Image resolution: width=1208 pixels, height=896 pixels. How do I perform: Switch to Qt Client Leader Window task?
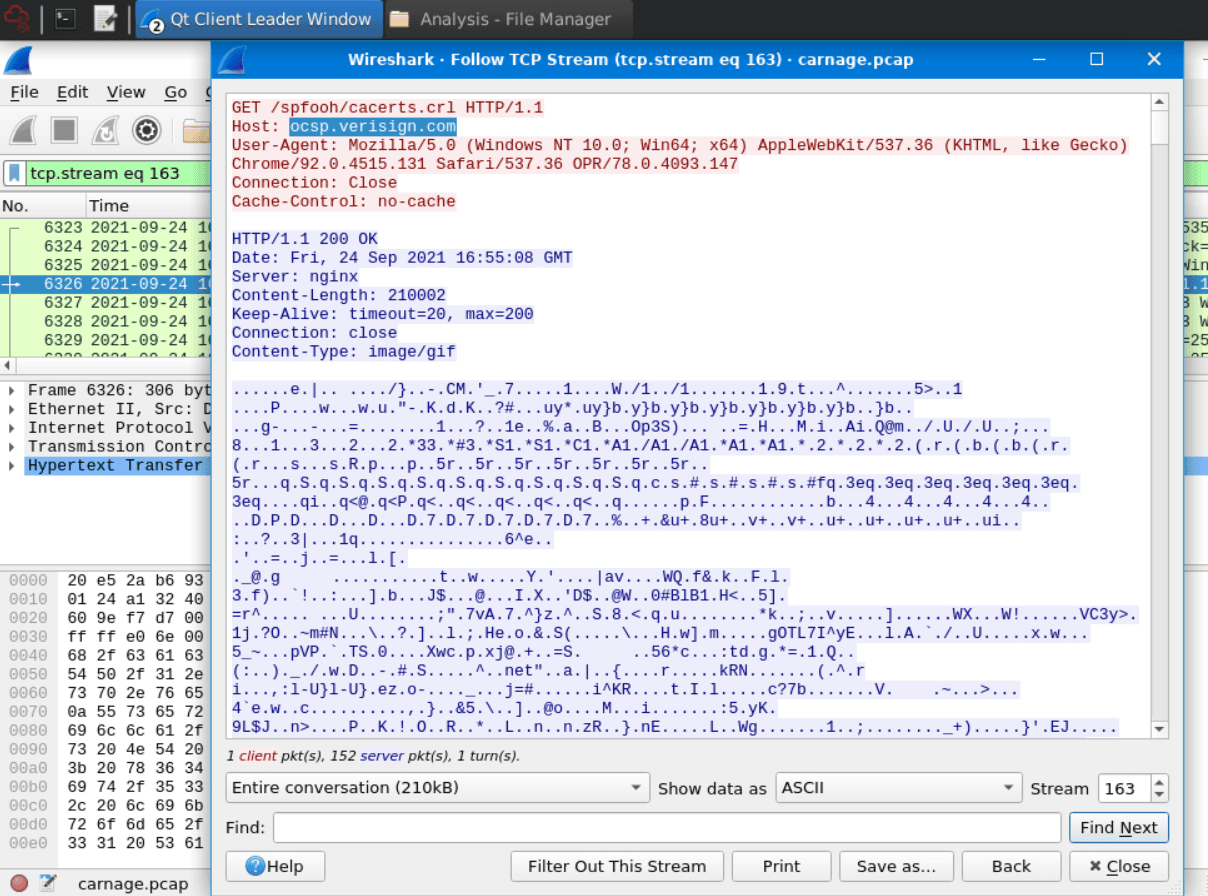pyautogui.click(x=258, y=19)
